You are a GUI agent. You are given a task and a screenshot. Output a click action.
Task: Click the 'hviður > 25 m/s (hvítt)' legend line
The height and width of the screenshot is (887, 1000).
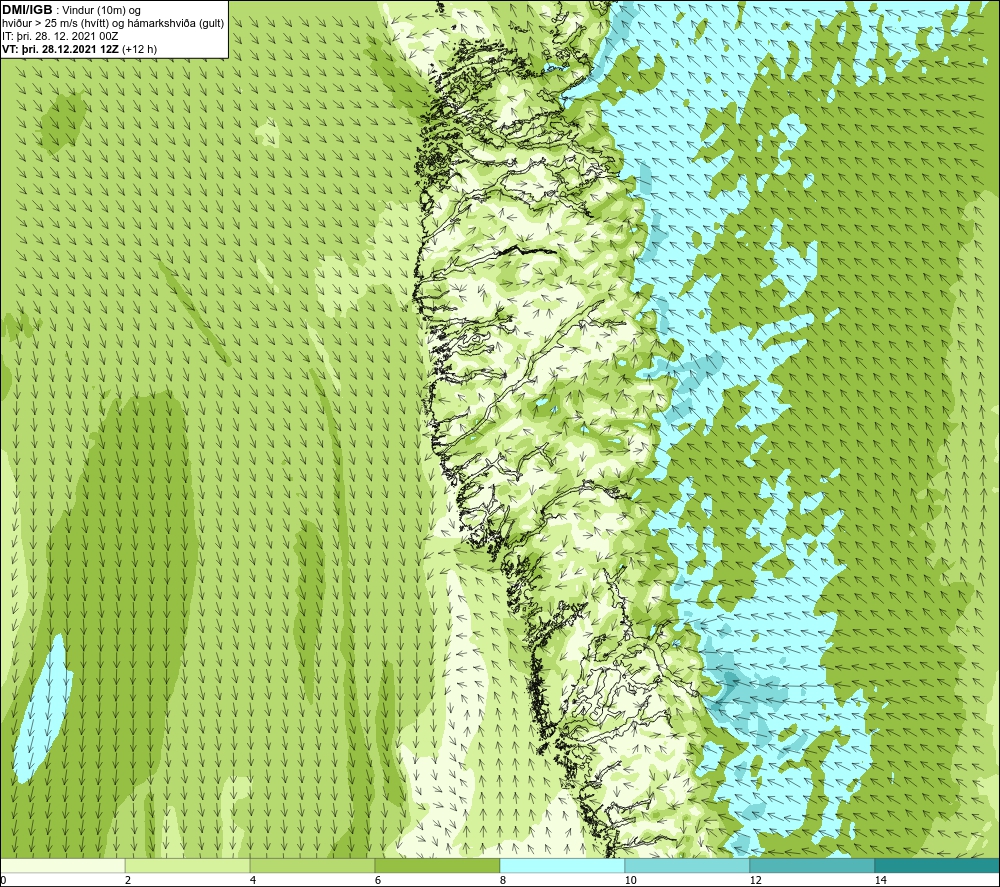pos(113,24)
